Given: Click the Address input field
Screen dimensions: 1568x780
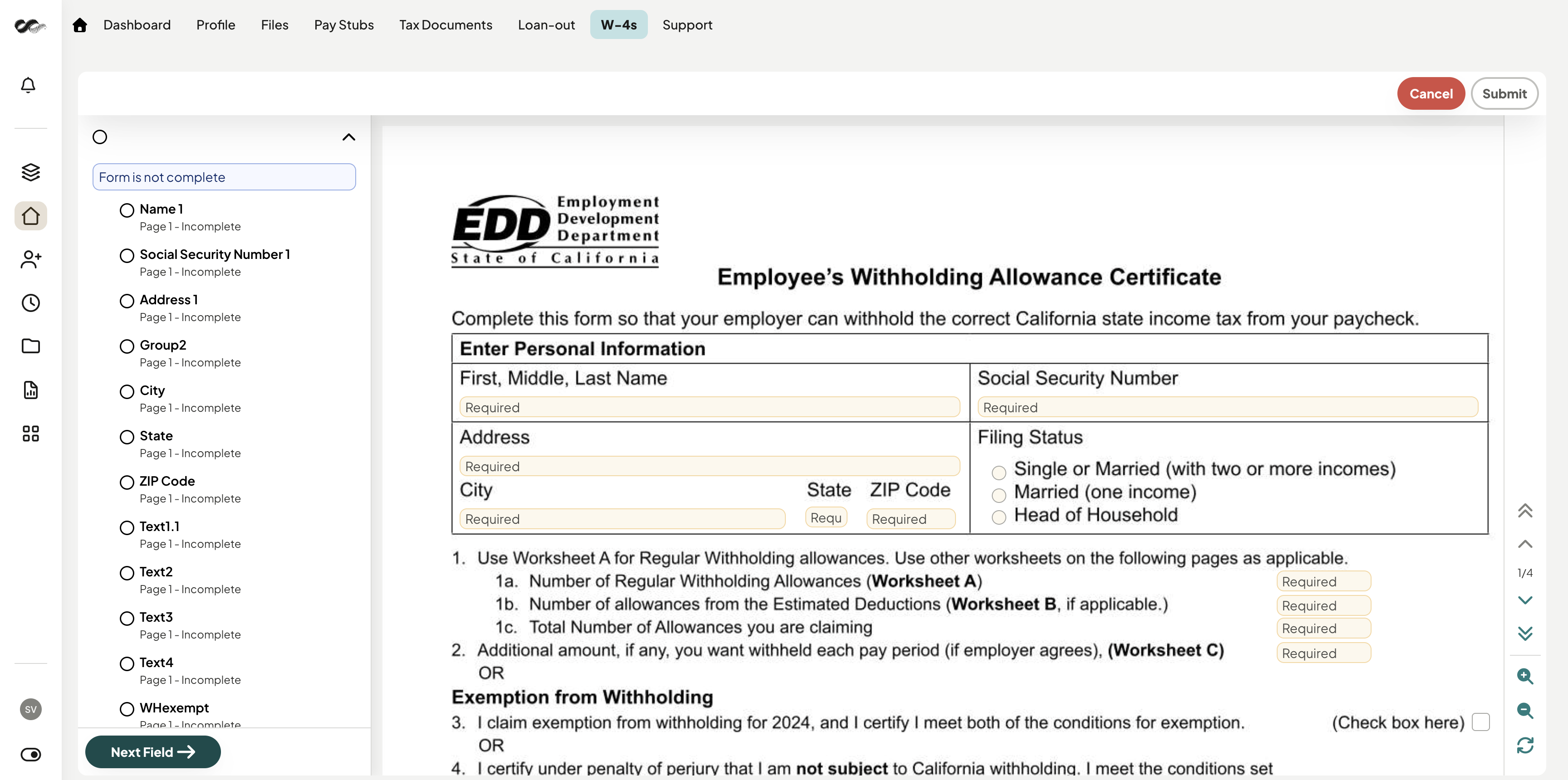Looking at the screenshot, I should [x=710, y=466].
